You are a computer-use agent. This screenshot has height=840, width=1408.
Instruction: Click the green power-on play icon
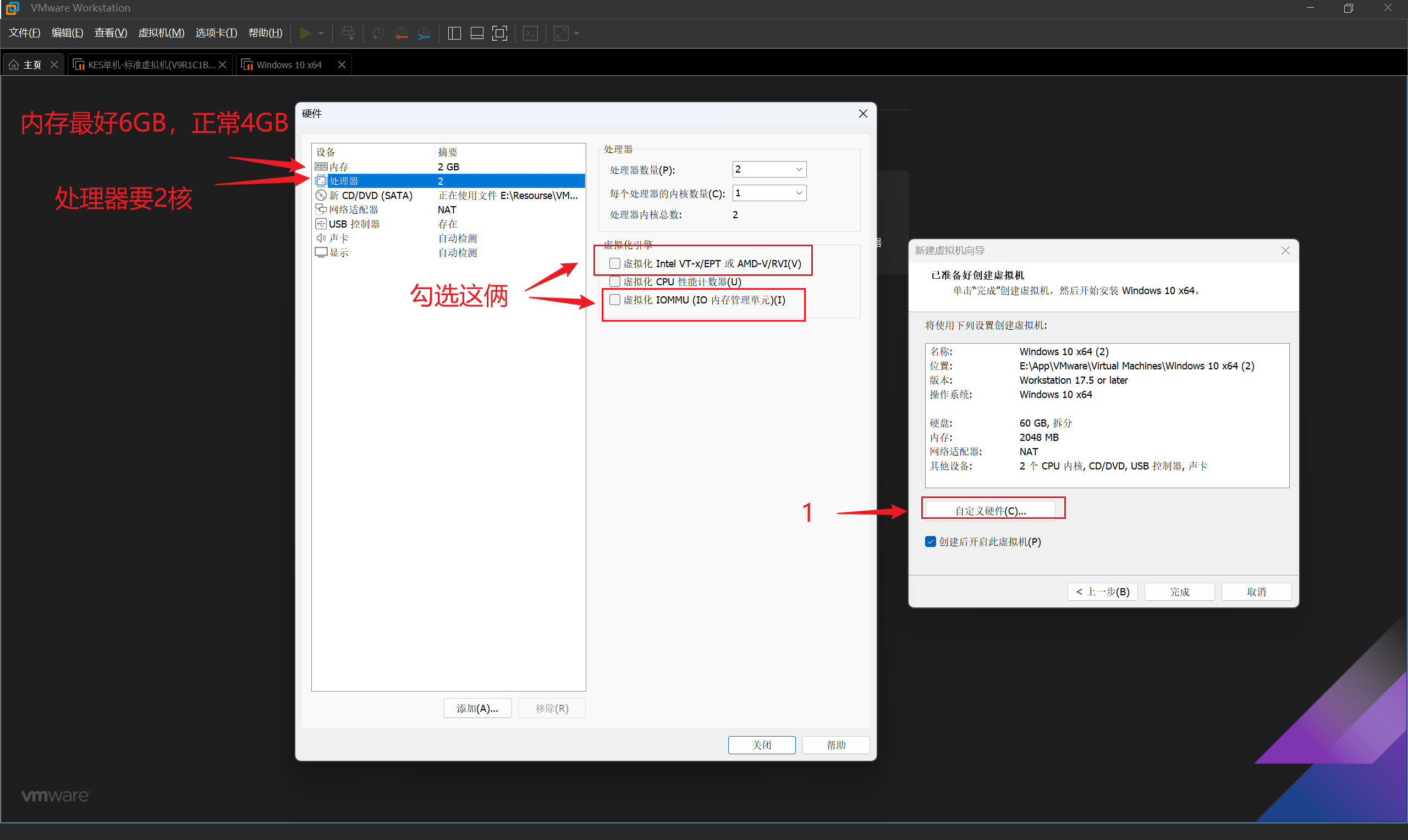(x=305, y=34)
